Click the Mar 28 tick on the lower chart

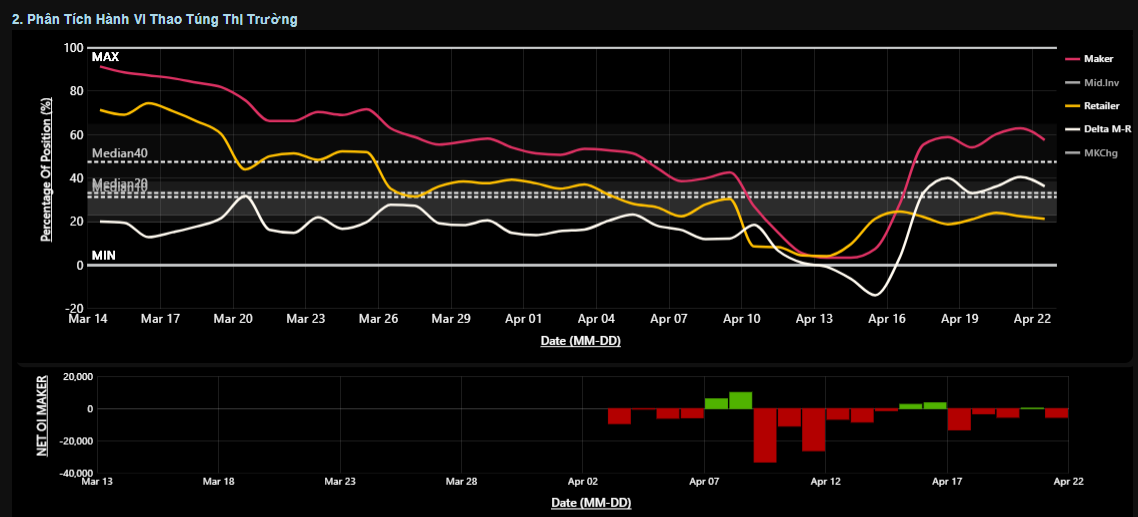(x=461, y=482)
